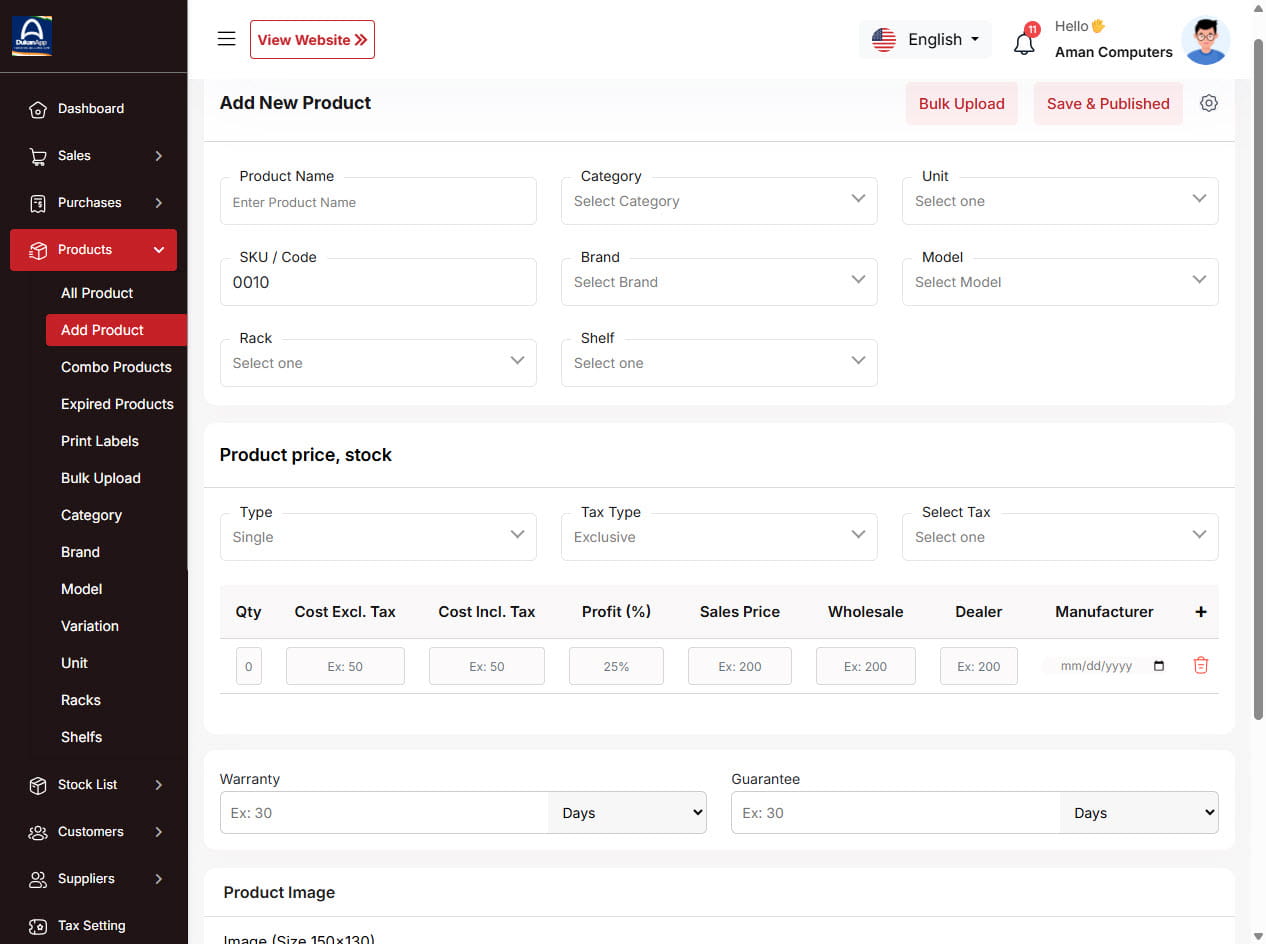Open the notifications bell

pos(1023,43)
